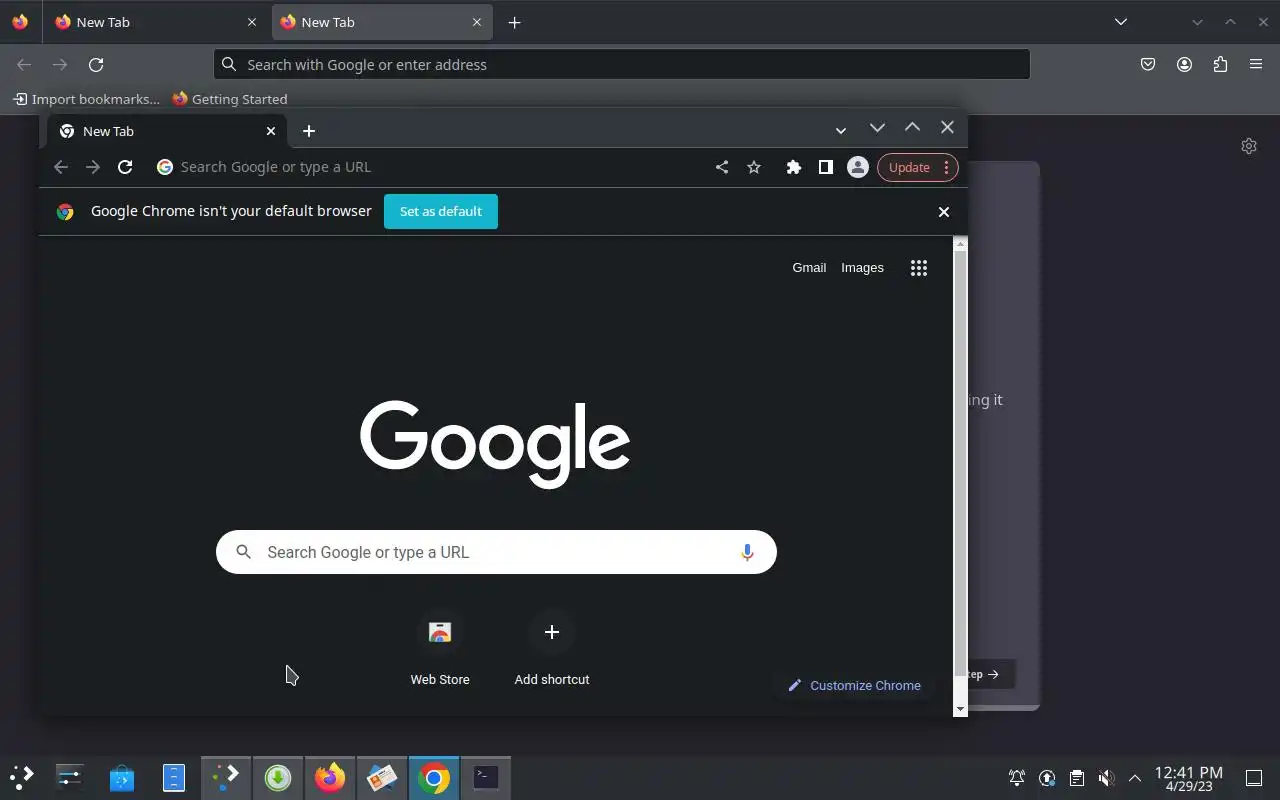1280x800 pixels.
Task: Open muted volume icon in tray
Action: point(1106,778)
